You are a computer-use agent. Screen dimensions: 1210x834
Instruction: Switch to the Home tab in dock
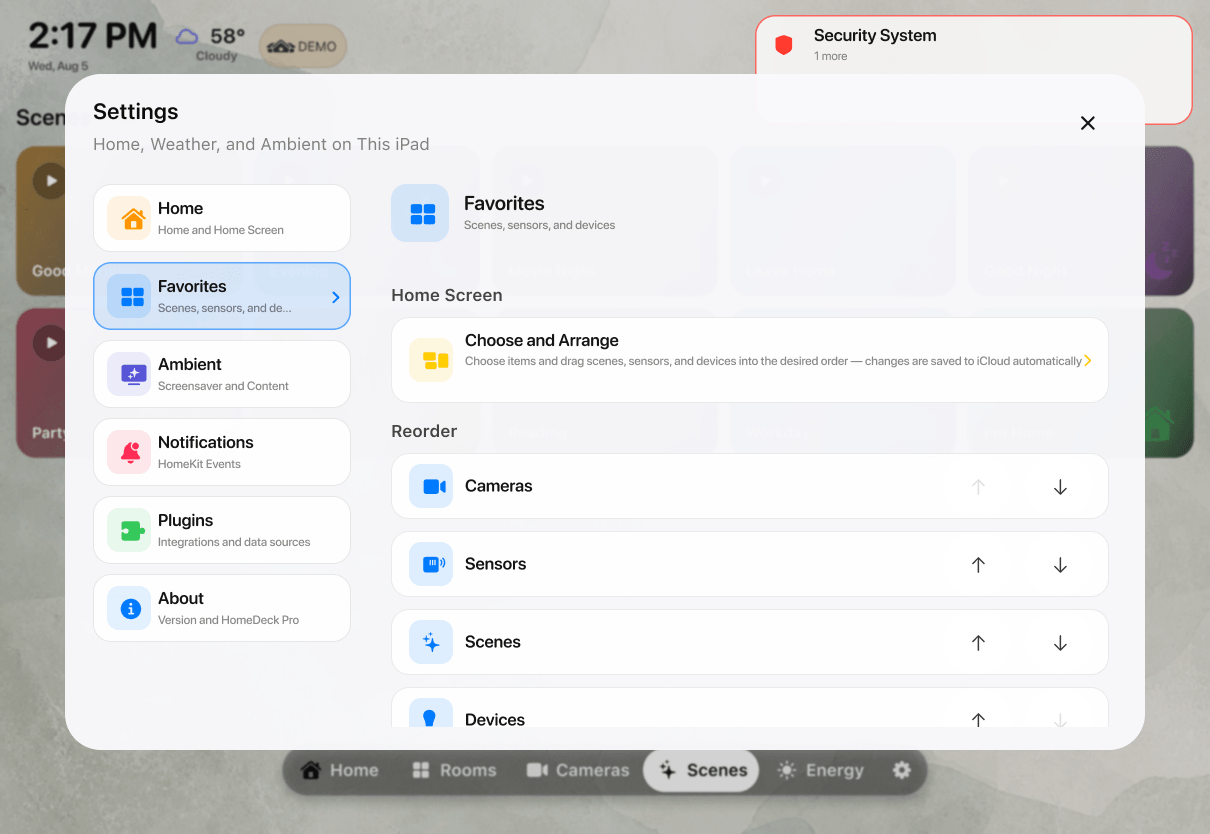pos(340,770)
